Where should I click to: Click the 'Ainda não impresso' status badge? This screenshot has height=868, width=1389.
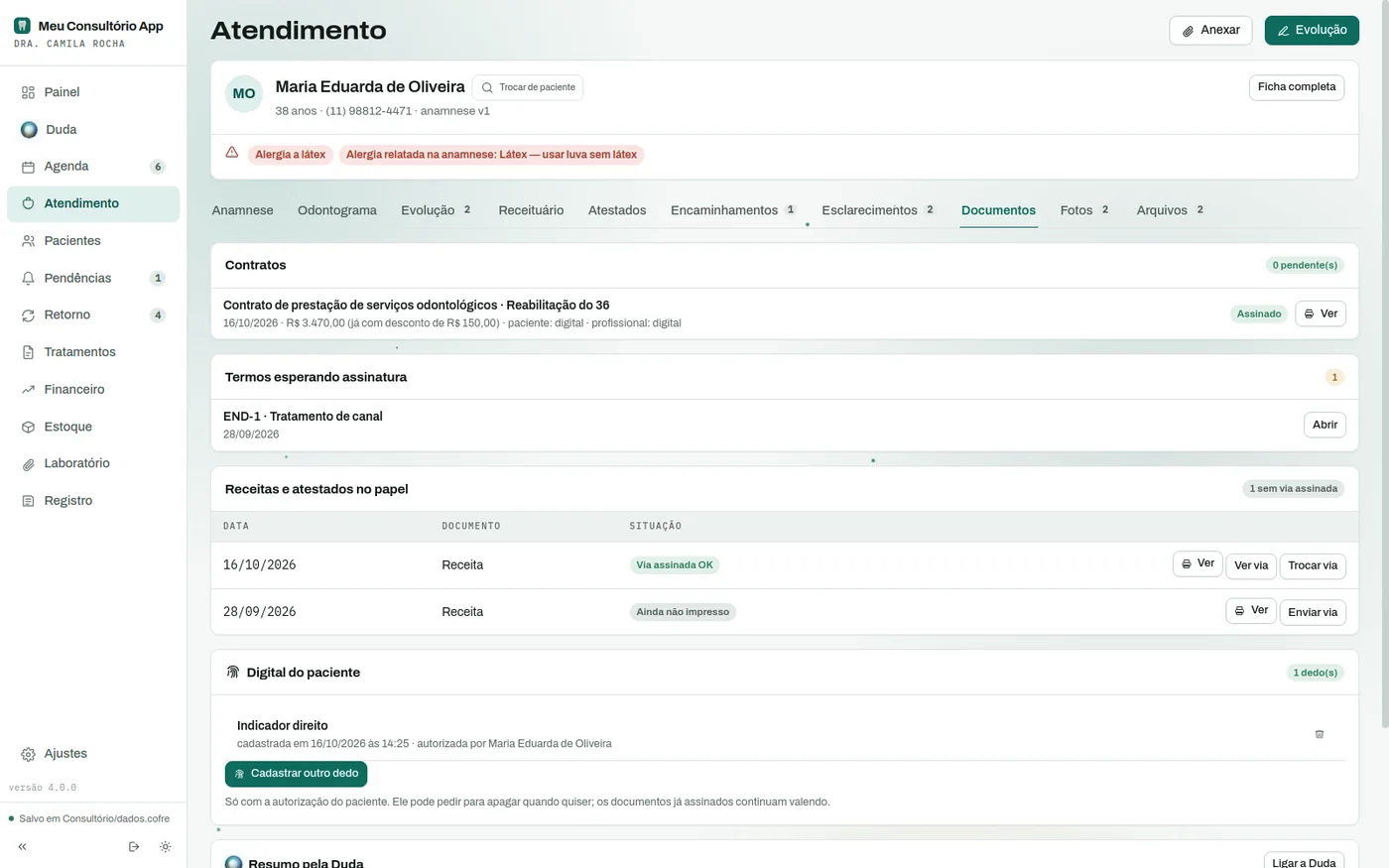[x=683, y=612]
